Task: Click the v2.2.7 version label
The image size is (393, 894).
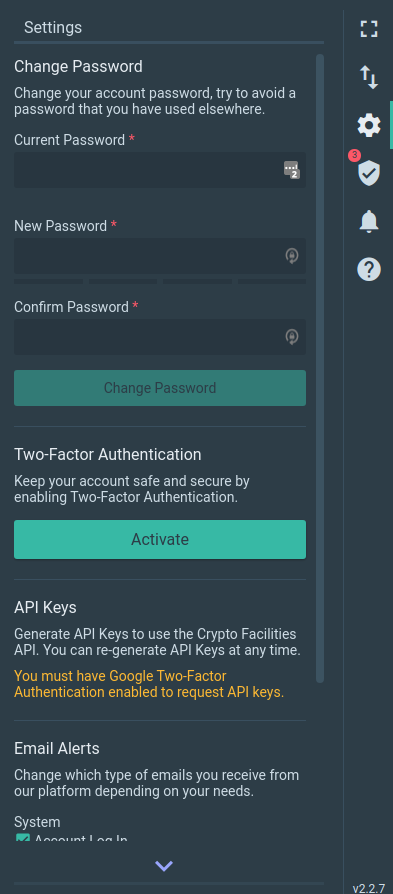Action: click(x=368, y=888)
